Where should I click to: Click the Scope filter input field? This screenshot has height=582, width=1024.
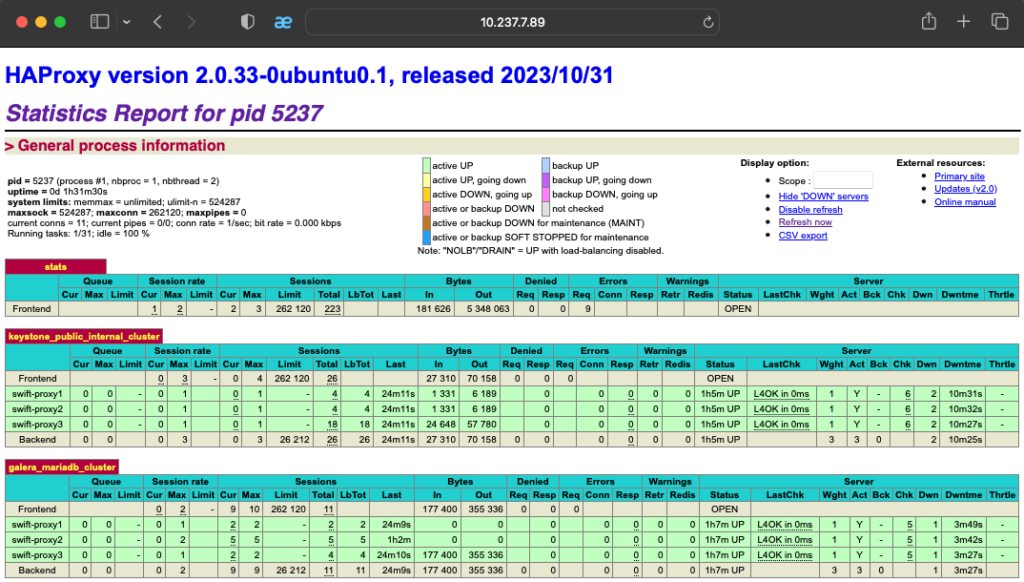coord(842,180)
